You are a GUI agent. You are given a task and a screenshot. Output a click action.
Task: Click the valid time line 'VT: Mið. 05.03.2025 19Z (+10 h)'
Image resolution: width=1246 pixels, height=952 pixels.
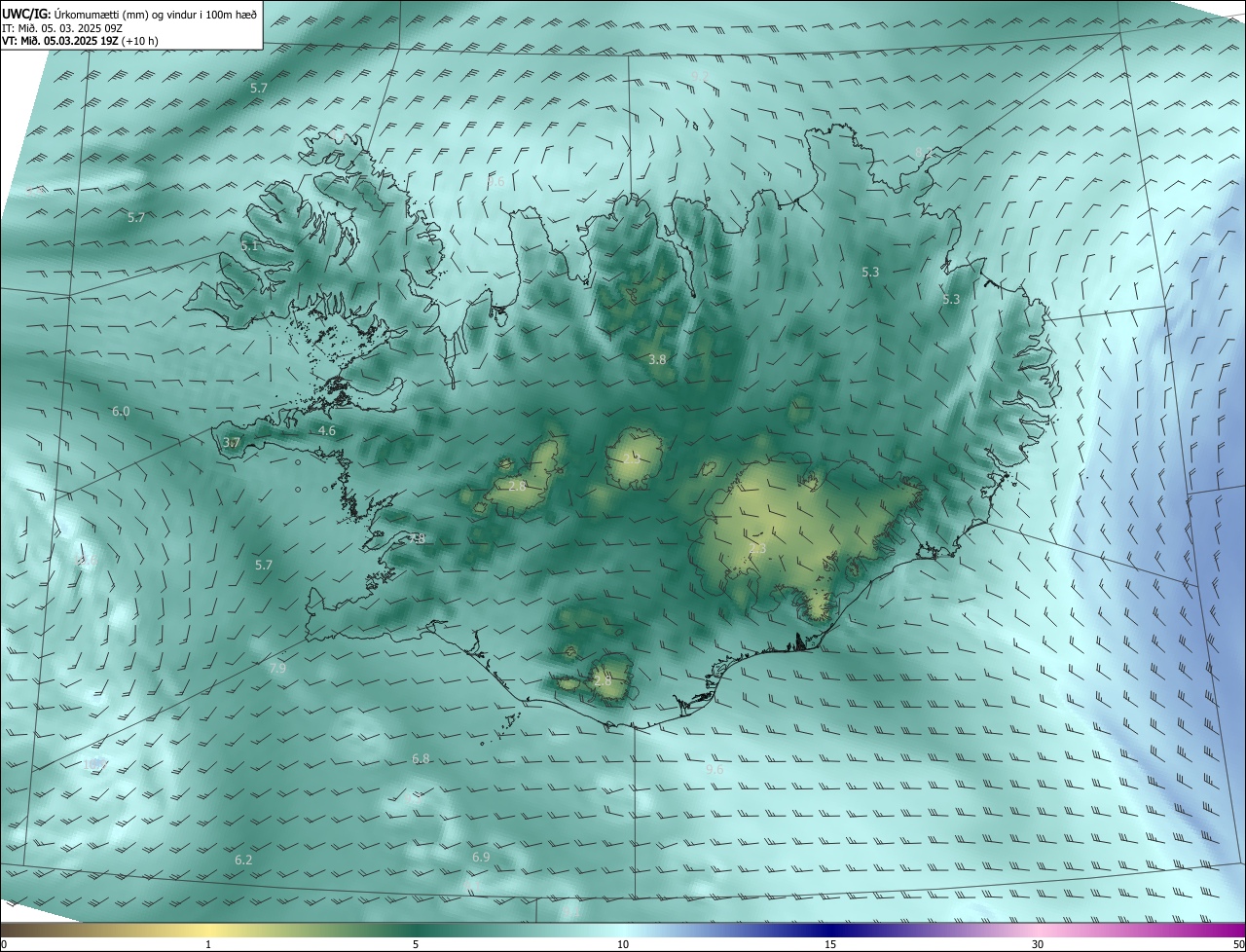(81, 41)
